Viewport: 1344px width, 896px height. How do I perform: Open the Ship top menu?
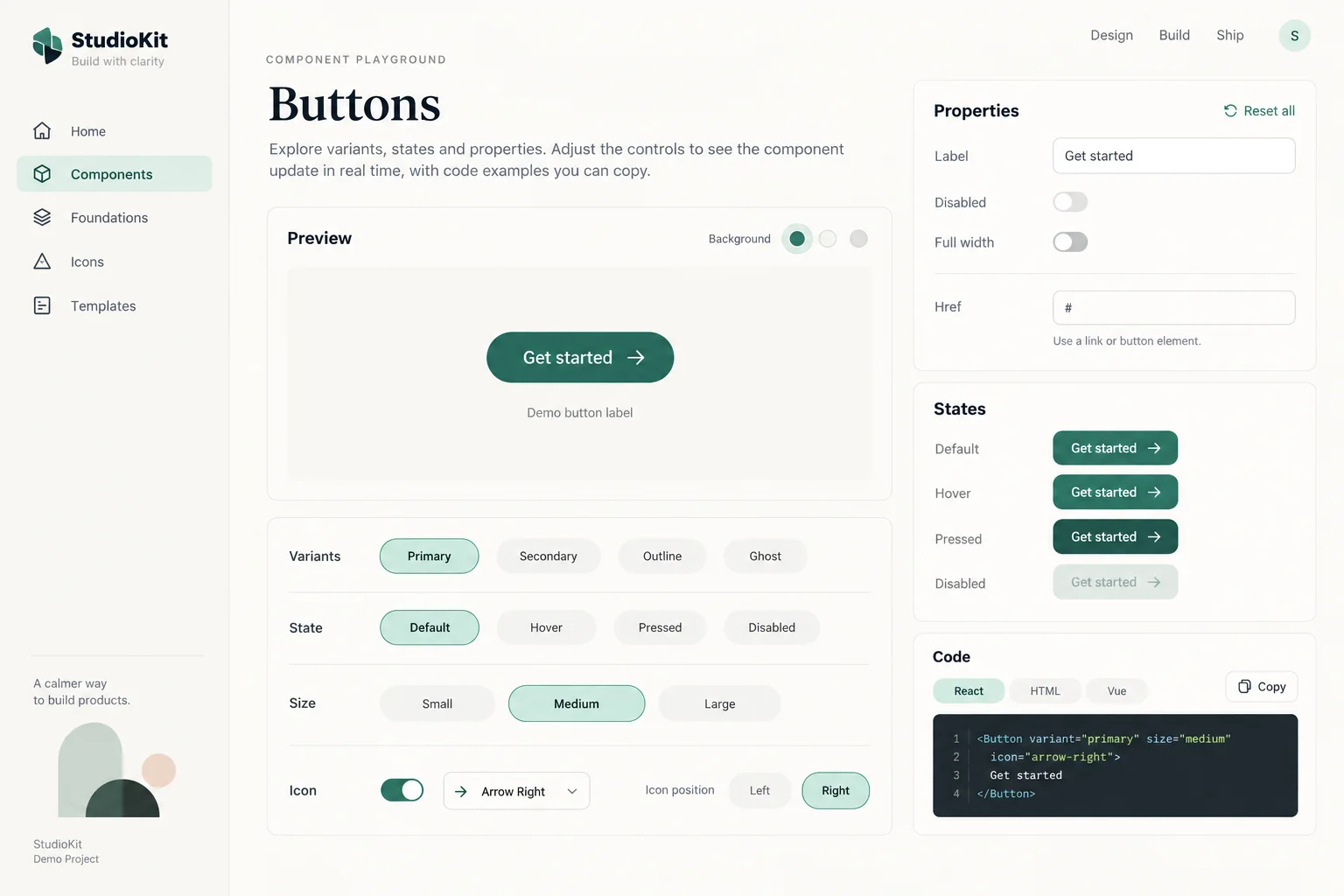tap(1229, 35)
